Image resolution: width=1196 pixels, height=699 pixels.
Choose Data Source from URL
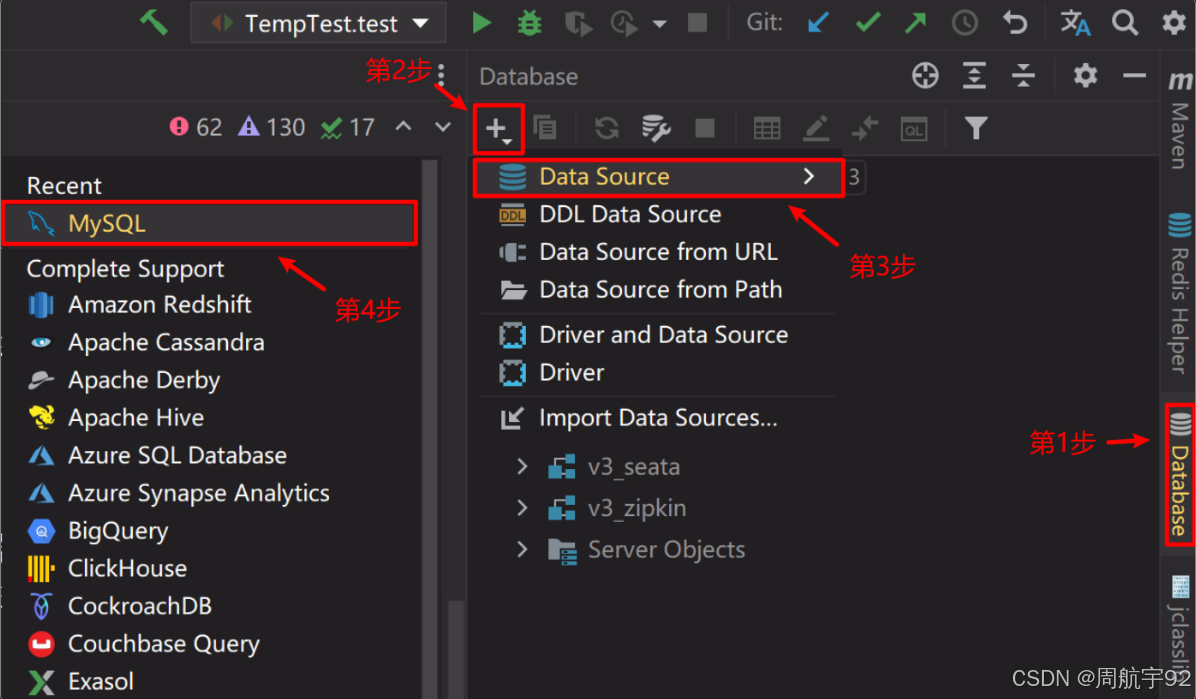tap(658, 252)
